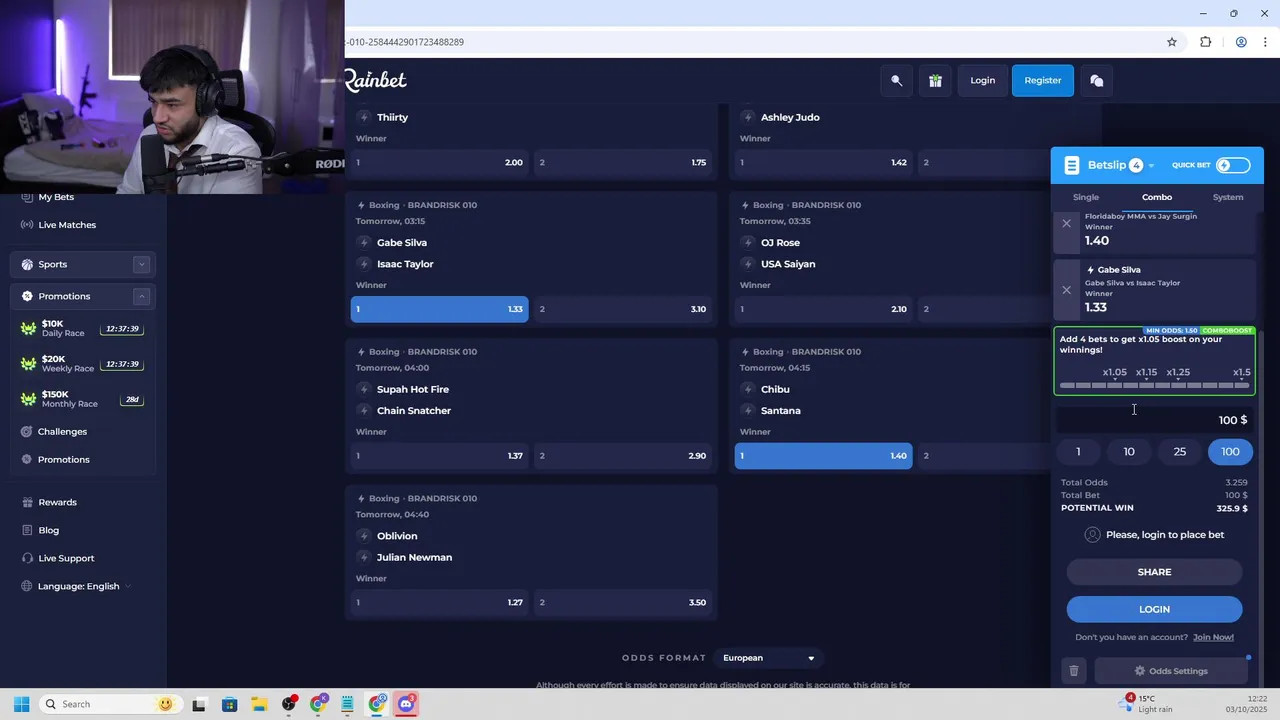The height and width of the screenshot is (720, 1280).
Task: Select Julian Newman odds 3.50
Action: coord(623,602)
